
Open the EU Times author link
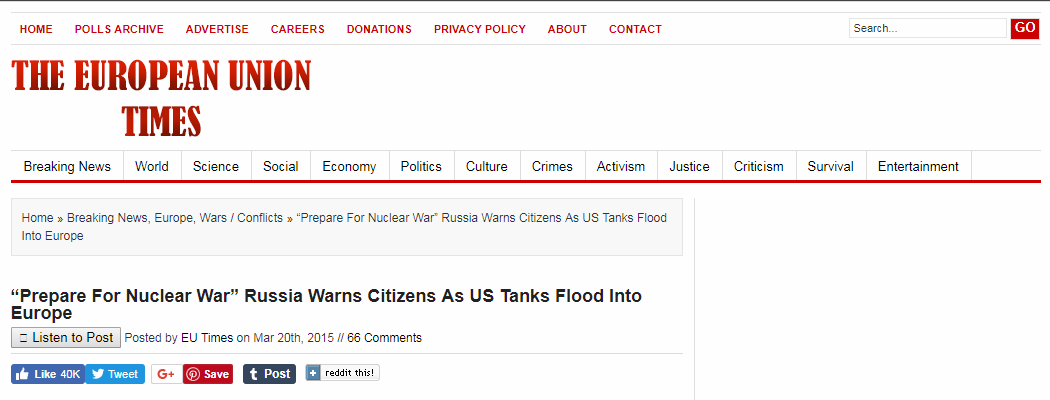click(207, 338)
